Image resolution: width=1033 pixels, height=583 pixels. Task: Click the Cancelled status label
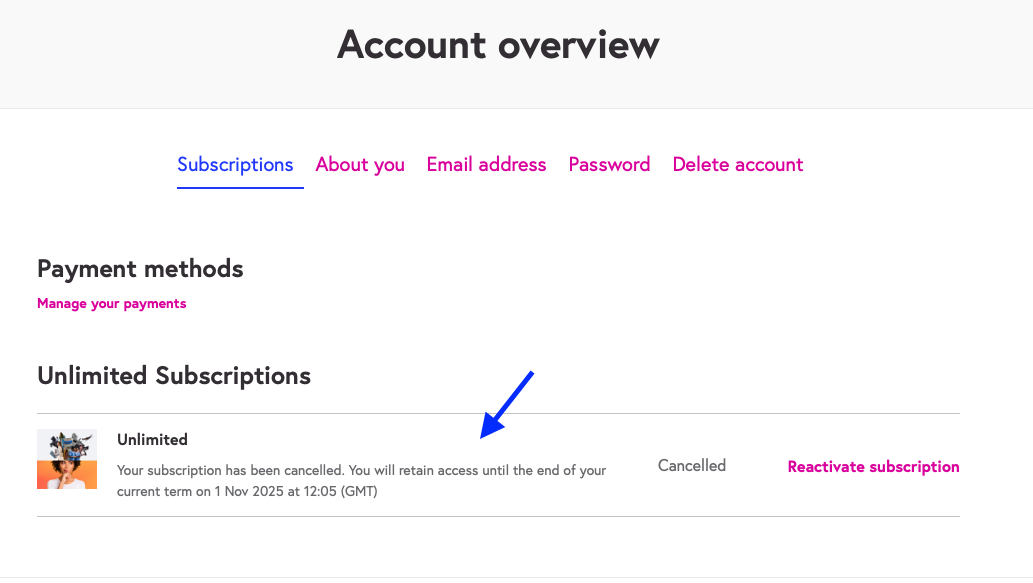(x=692, y=466)
